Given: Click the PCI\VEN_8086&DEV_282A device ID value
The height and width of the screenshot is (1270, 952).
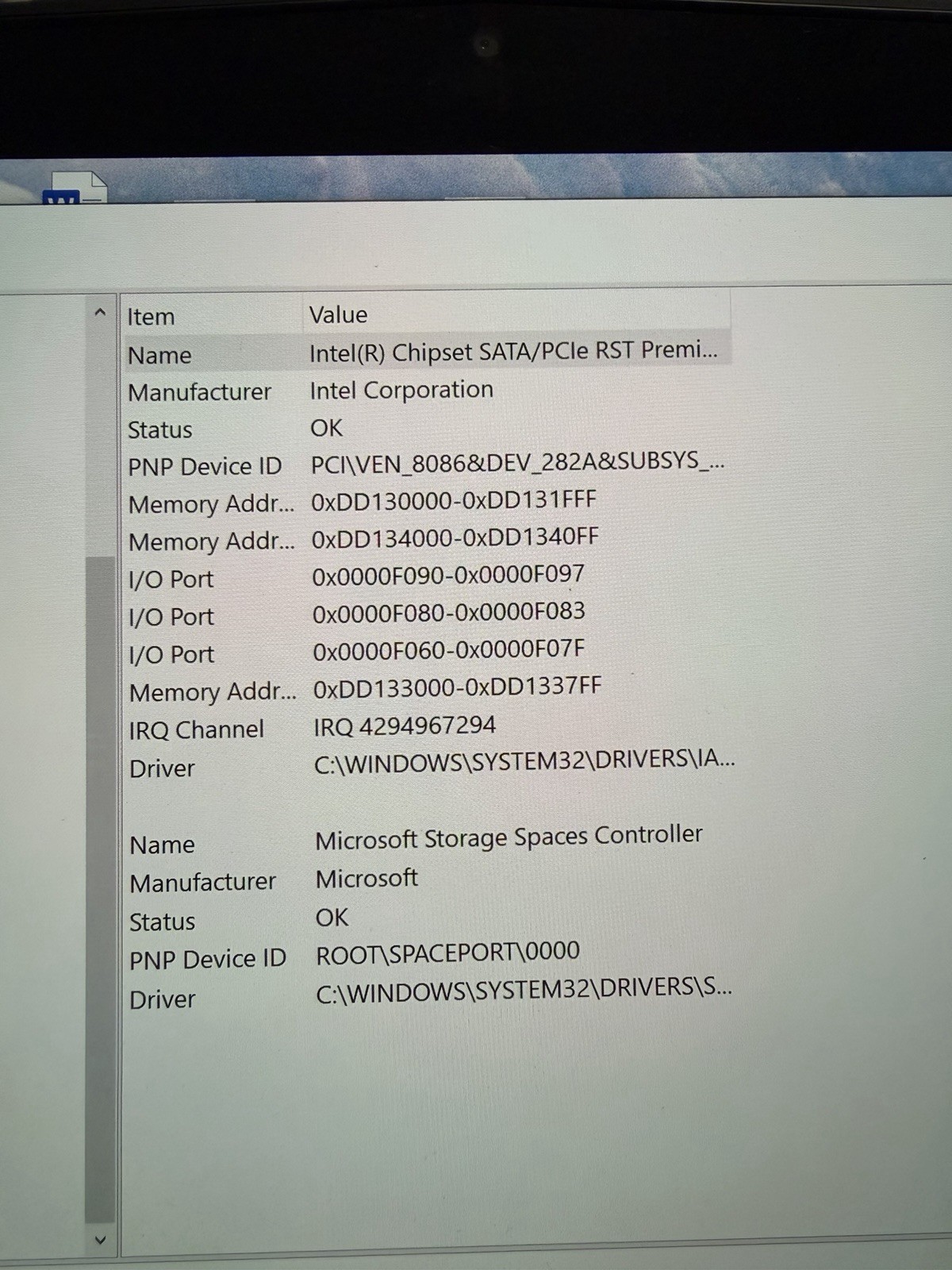Looking at the screenshot, I should [x=517, y=462].
